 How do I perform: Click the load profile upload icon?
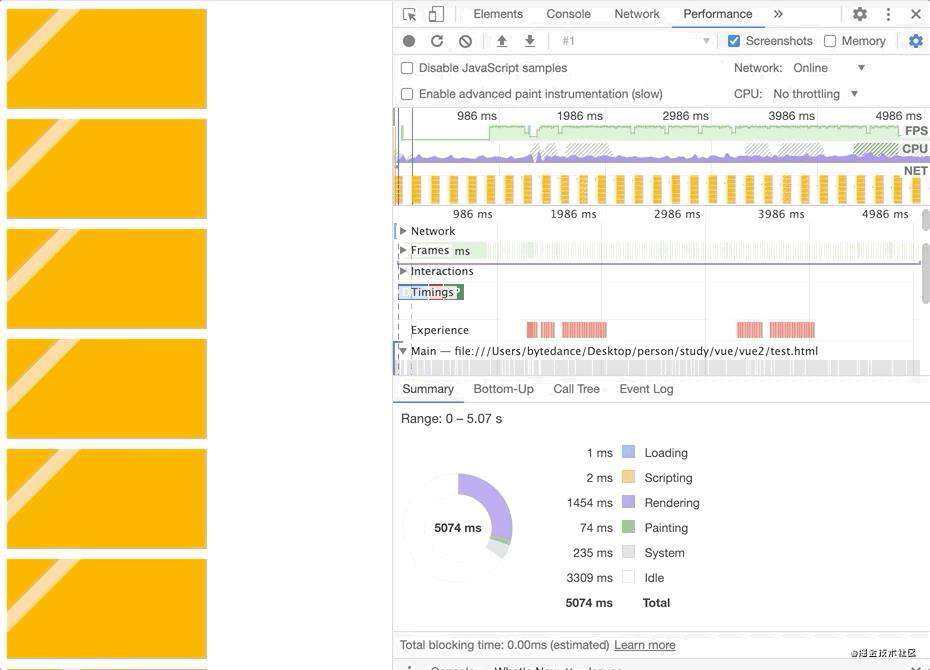502,41
